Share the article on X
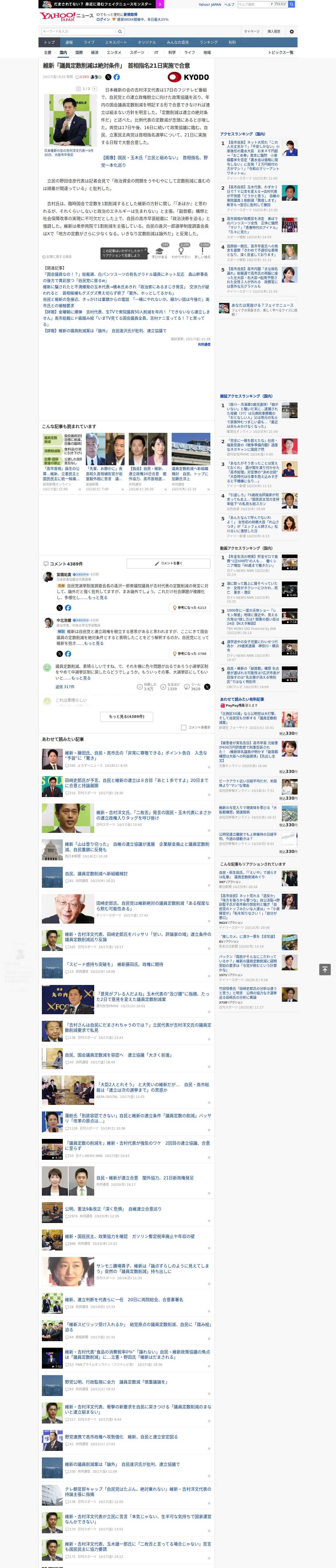336x1568 pixels. click(109, 77)
